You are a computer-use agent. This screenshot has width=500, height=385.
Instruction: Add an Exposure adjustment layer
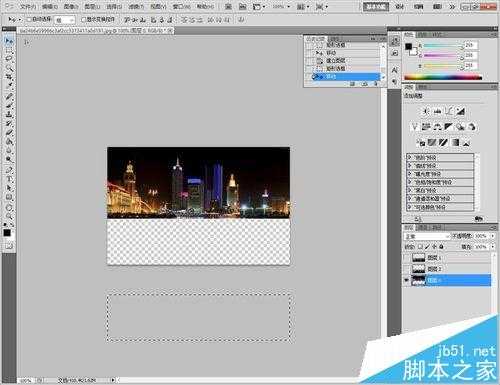pos(461,111)
